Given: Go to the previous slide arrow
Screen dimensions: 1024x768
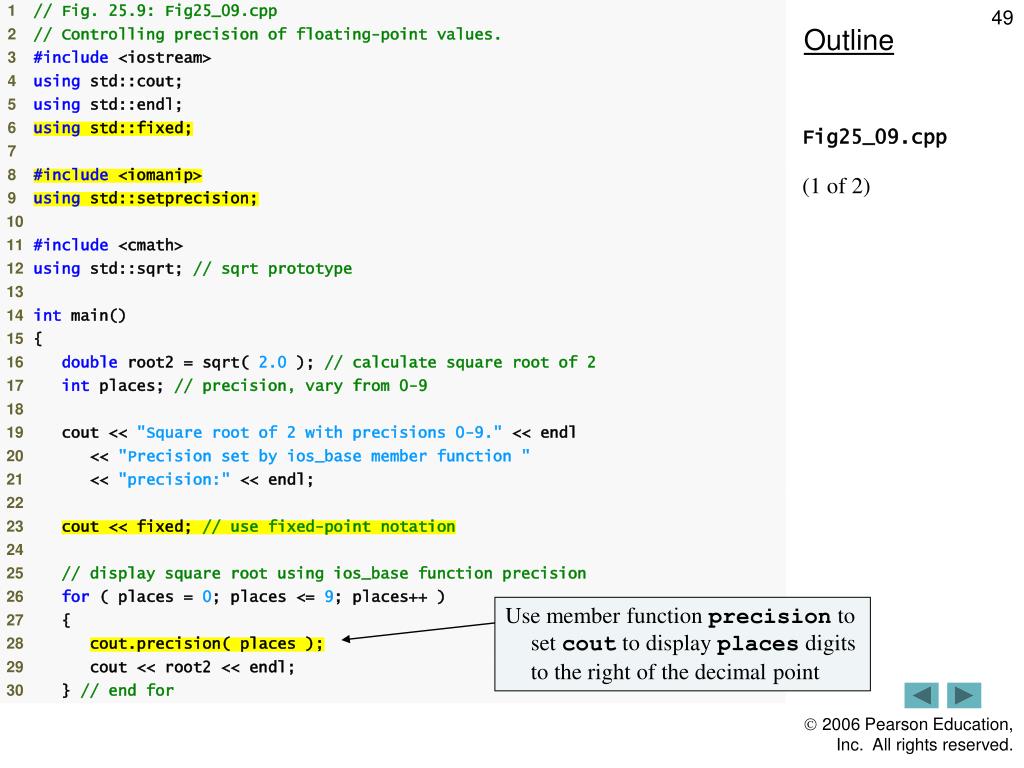Looking at the screenshot, I should (921, 695).
